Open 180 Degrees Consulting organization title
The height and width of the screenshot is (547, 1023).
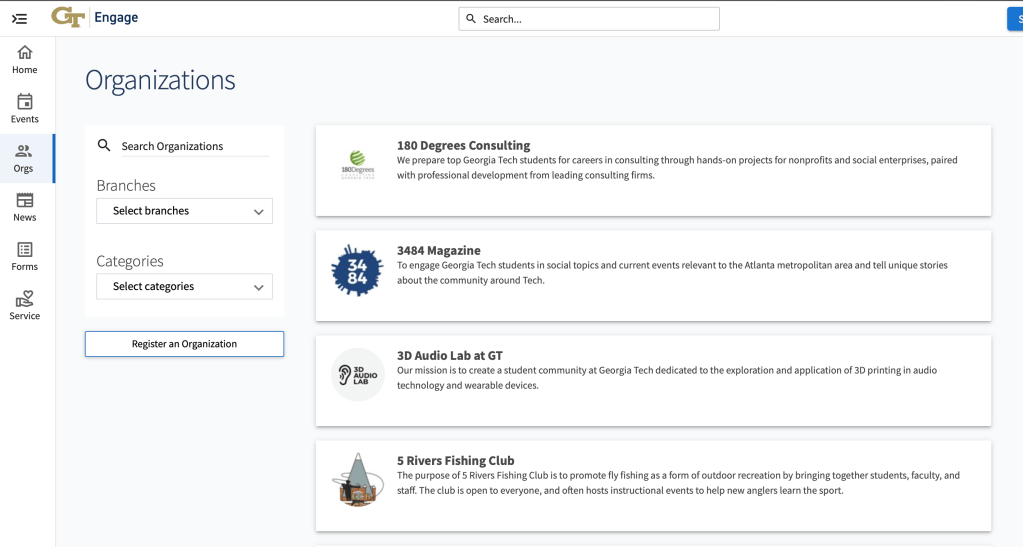(463, 145)
